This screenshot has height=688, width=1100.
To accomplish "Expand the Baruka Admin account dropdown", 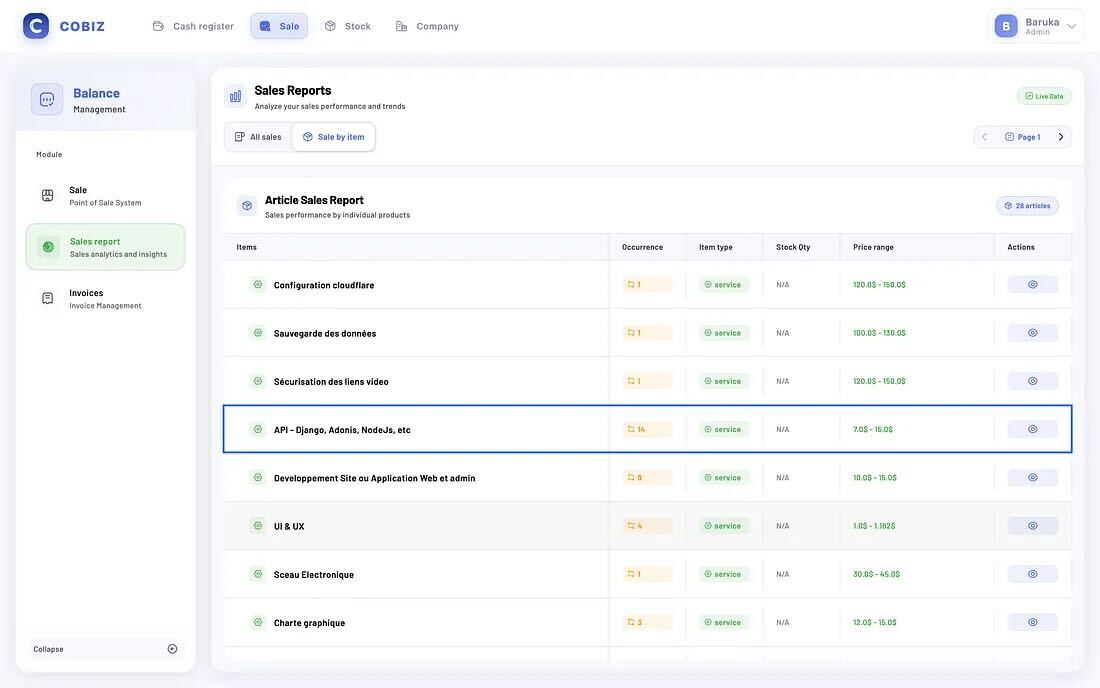I will tap(1072, 26).
